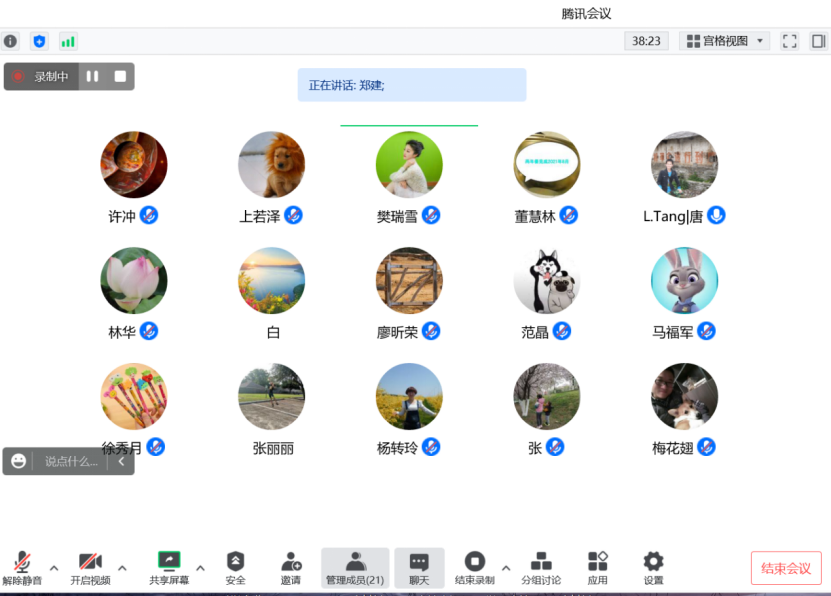Enter full screen mode icon
831x596 pixels.
pyautogui.click(x=790, y=41)
